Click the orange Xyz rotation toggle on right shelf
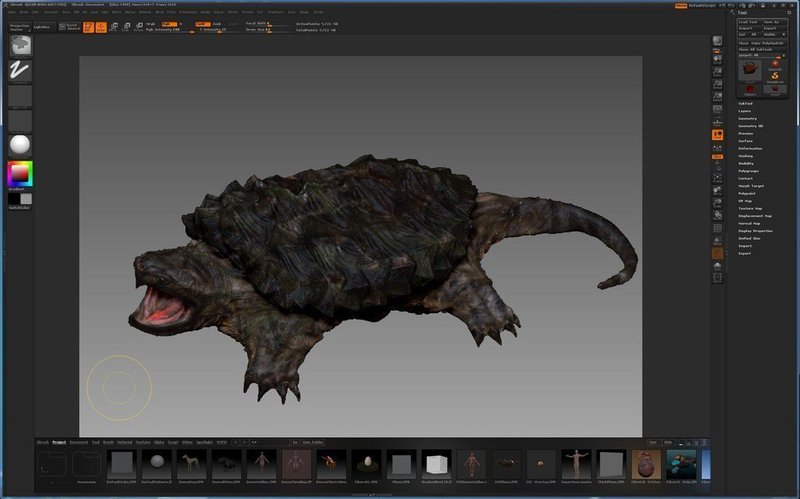 [717, 157]
